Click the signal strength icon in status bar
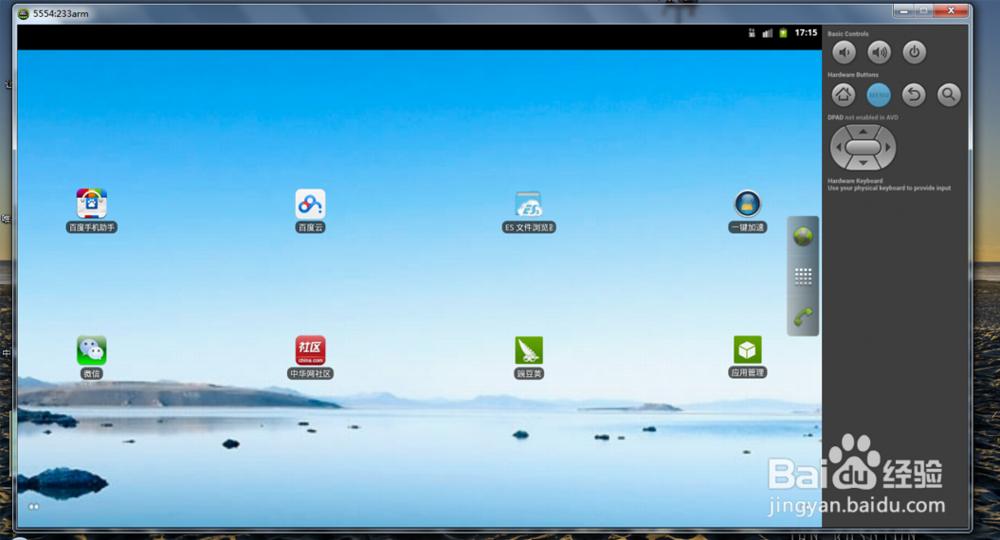 coord(767,33)
